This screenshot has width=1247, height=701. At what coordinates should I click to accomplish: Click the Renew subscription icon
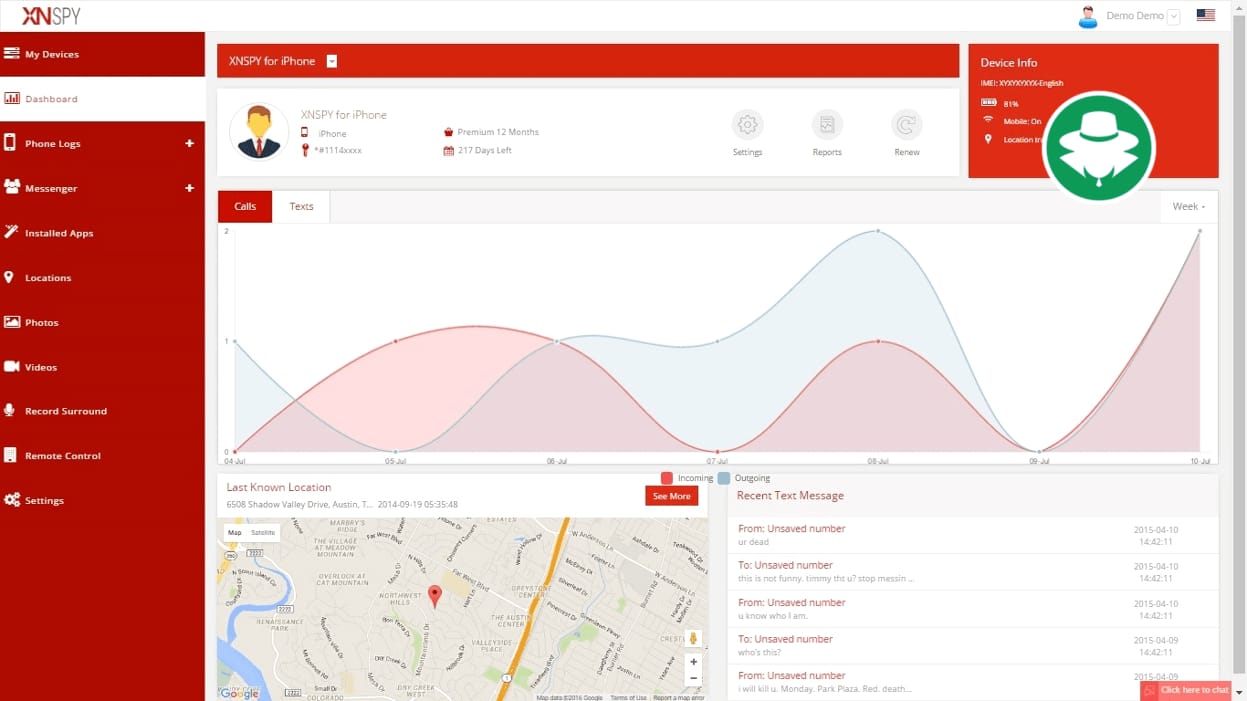[x=906, y=125]
